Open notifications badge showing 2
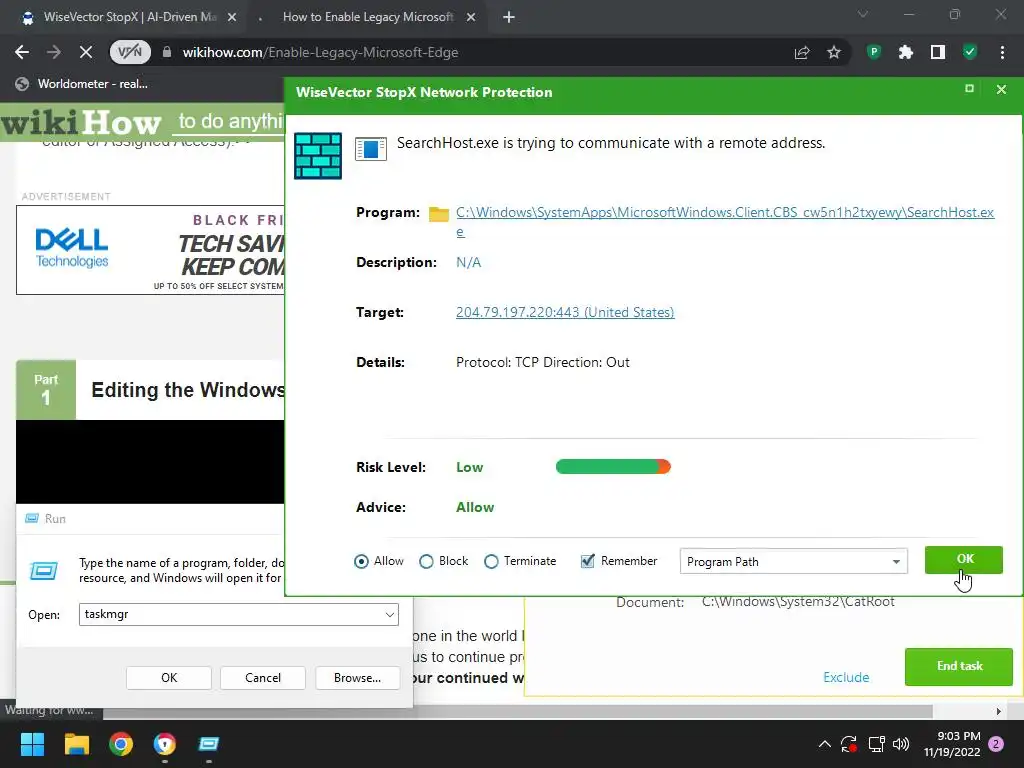The image size is (1024, 768). [x=996, y=744]
